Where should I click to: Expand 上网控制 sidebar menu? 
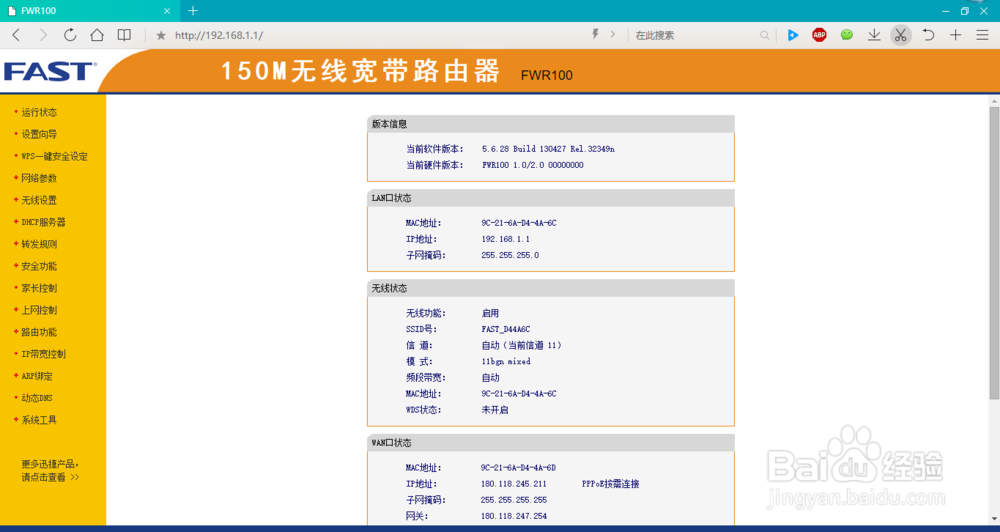tap(39, 310)
